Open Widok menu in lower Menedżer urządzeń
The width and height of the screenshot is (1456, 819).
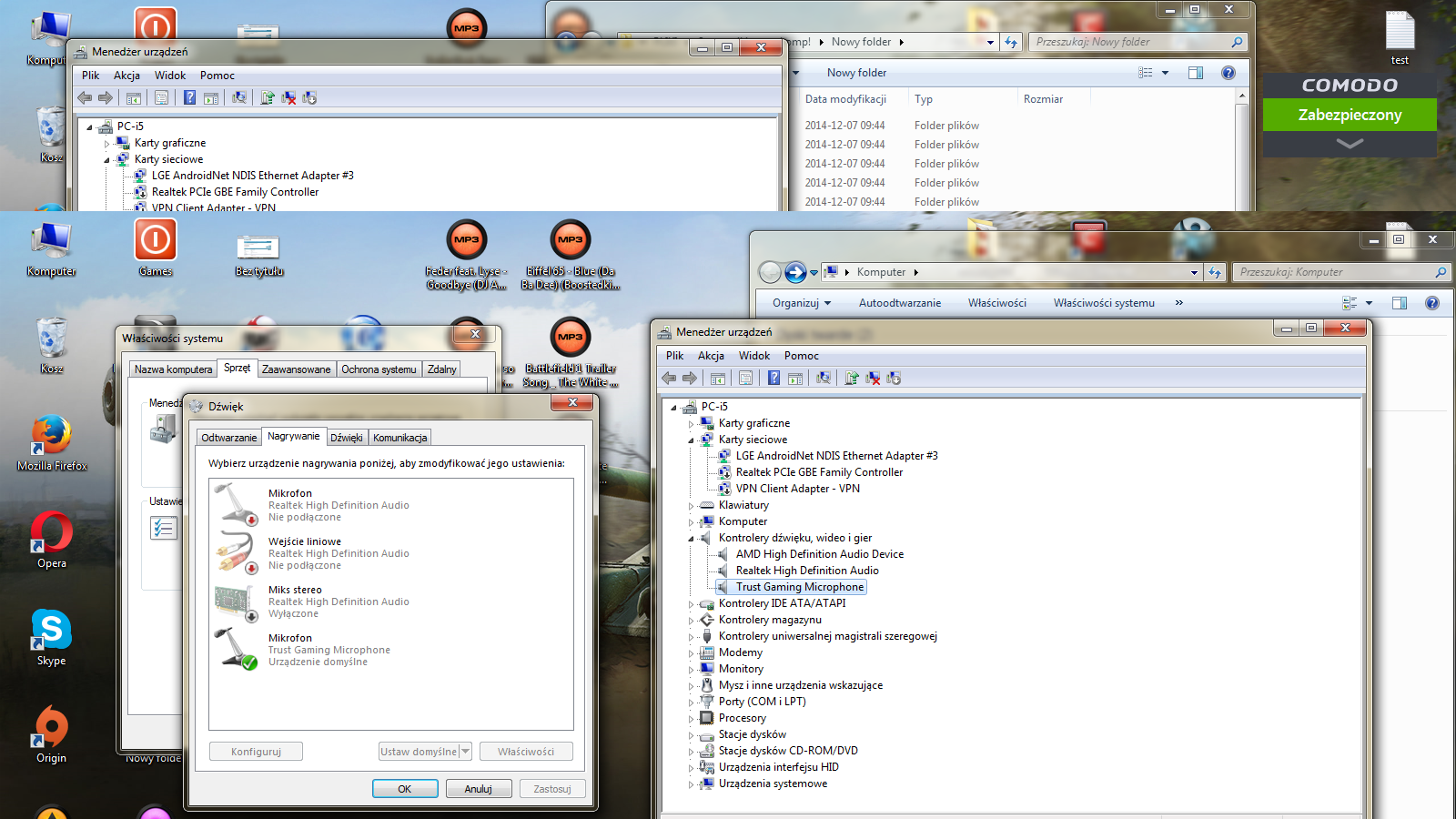tap(754, 356)
